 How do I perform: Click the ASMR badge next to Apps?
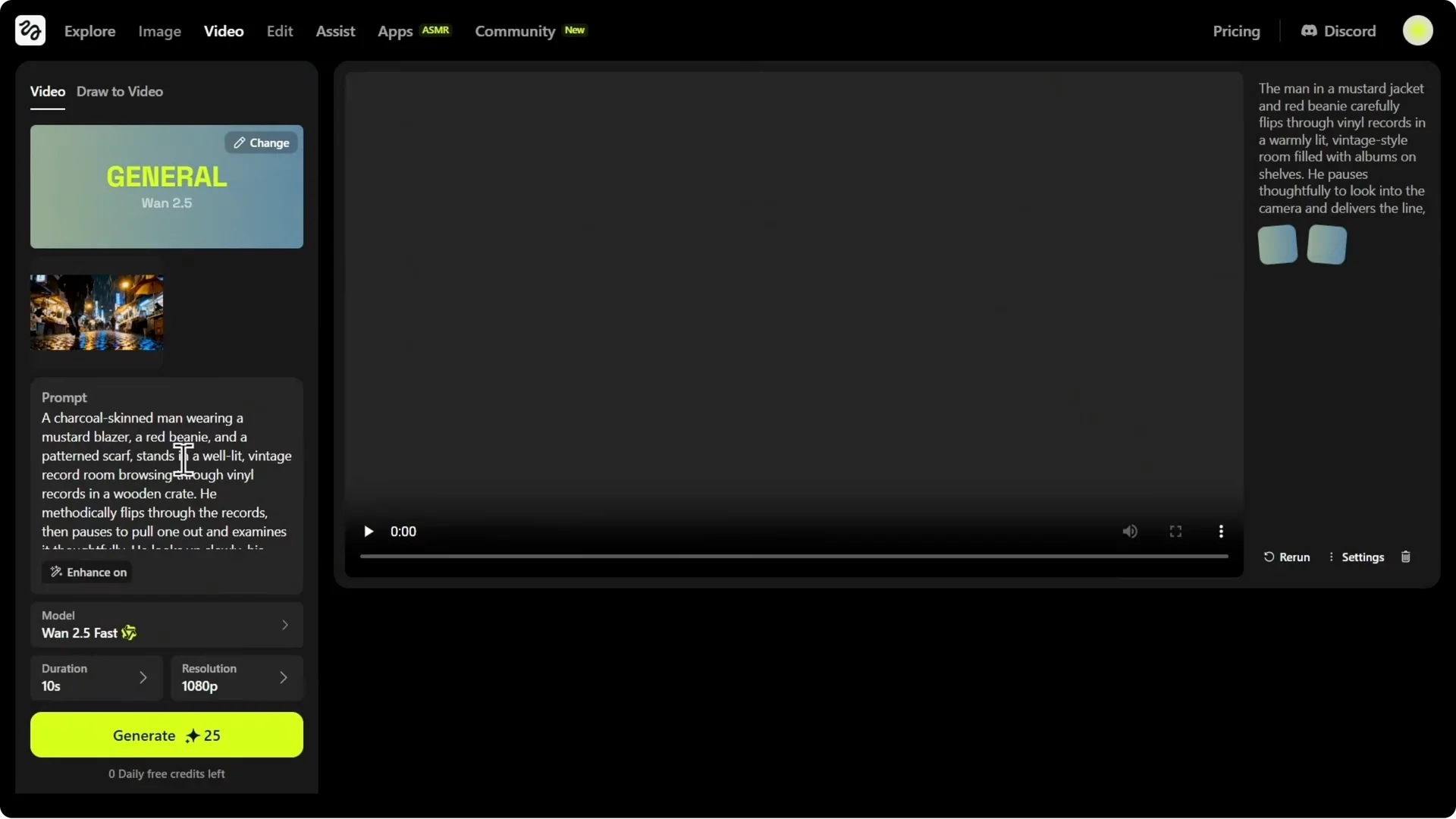[x=437, y=30]
